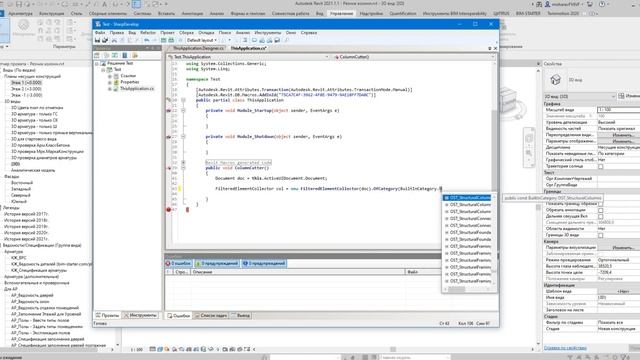Screen dimensions: 640x360
Task: Open the Project menu in SharpDevelop
Action: (167, 33)
